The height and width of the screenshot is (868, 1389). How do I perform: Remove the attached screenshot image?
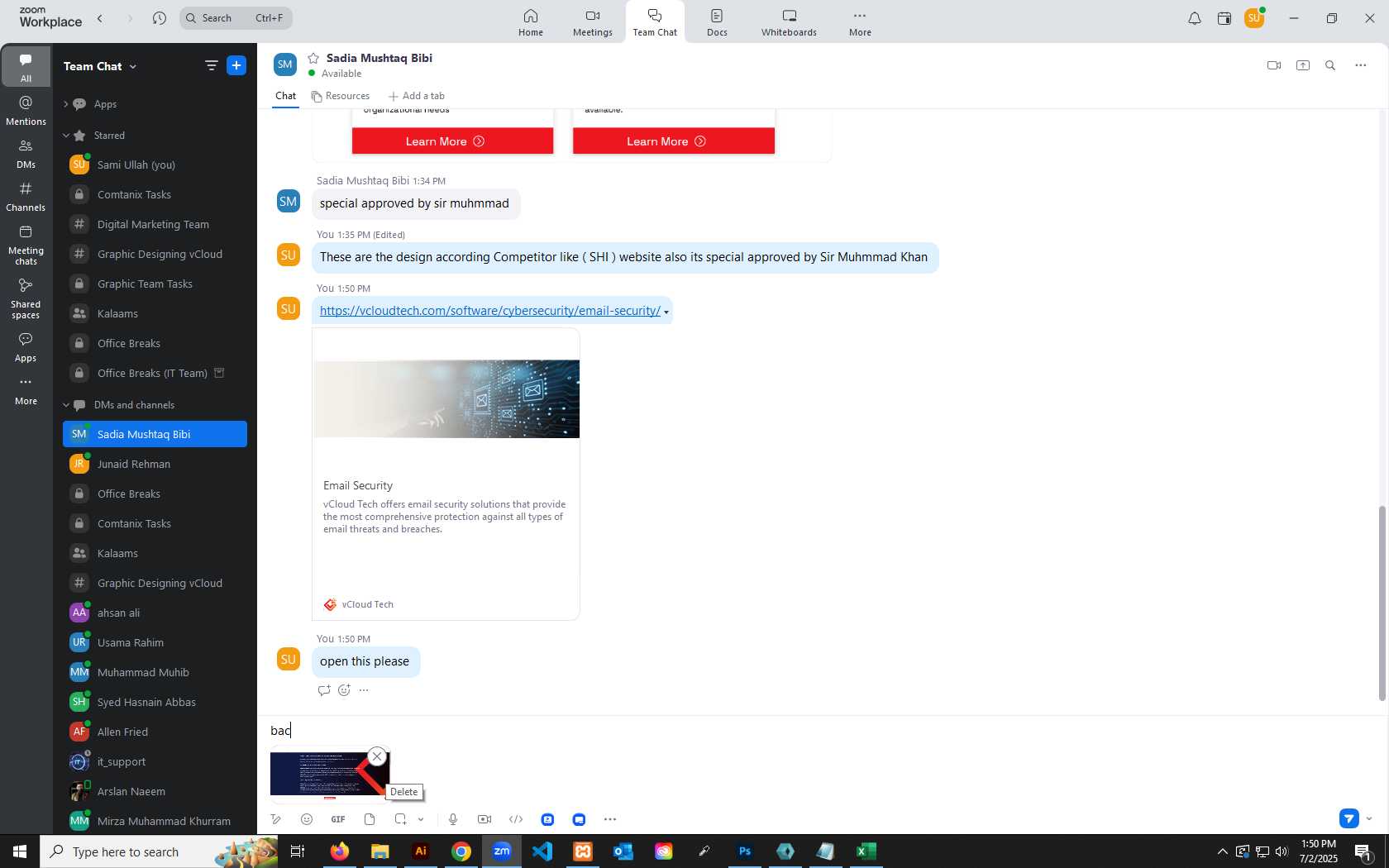click(377, 756)
